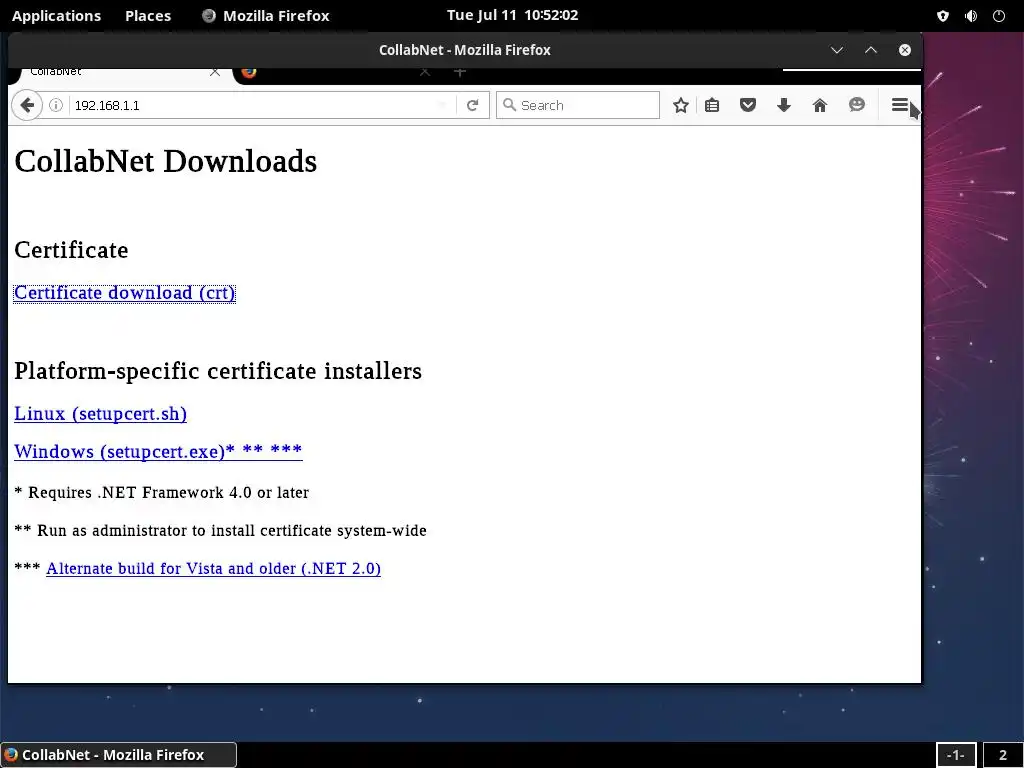This screenshot has height=768, width=1024.
Task: Reload the current page
Action: point(472,105)
